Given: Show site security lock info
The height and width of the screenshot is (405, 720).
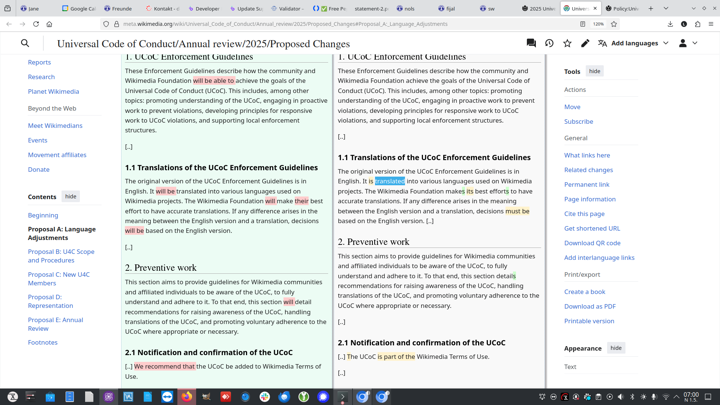Looking at the screenshot, I should pos(117,24).
